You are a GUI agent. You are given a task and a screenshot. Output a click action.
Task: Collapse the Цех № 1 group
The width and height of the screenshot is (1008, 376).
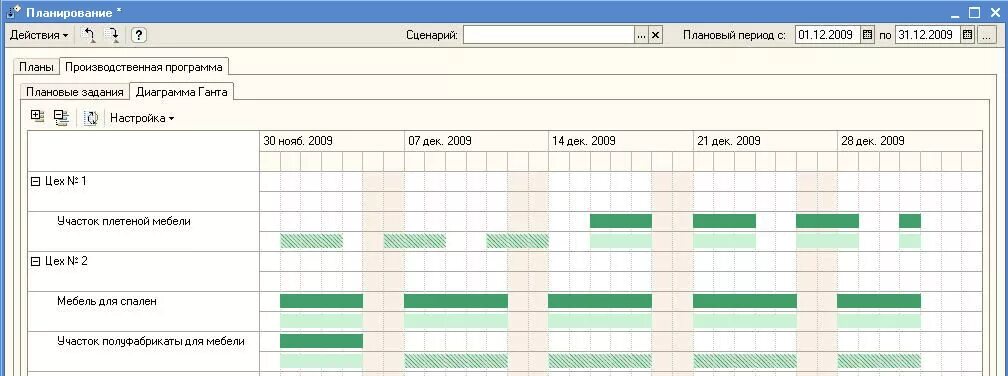tap(35, 182)
